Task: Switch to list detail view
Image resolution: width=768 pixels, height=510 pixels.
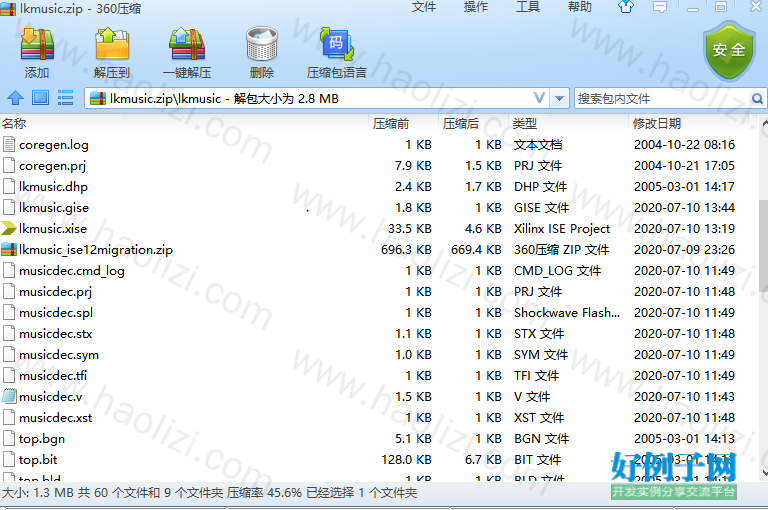Action: coord(65,98)
